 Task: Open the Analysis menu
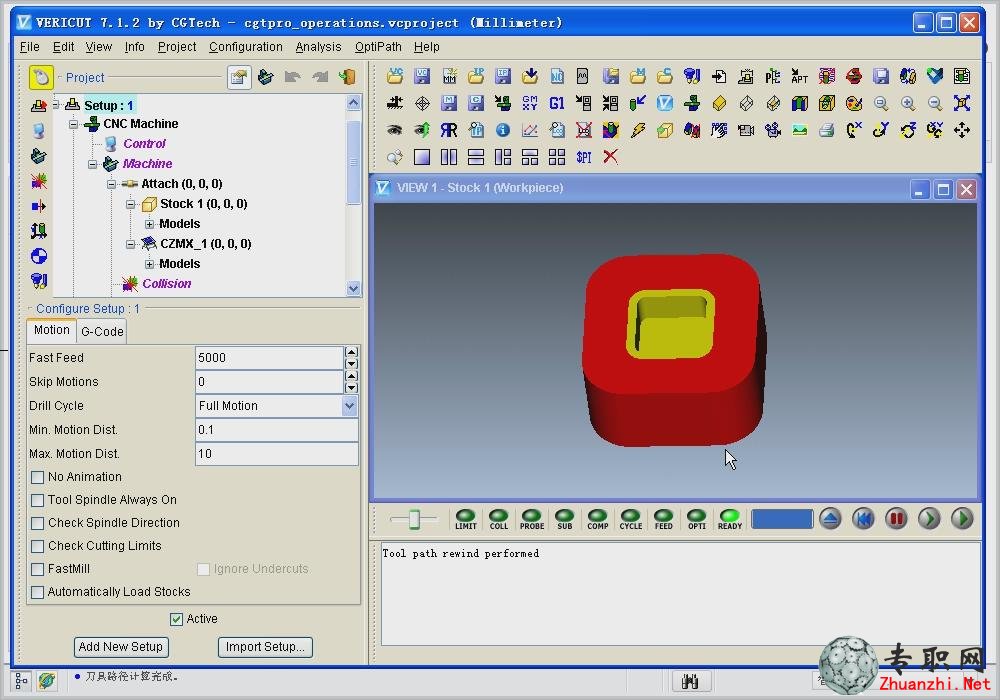pos(318,47)
